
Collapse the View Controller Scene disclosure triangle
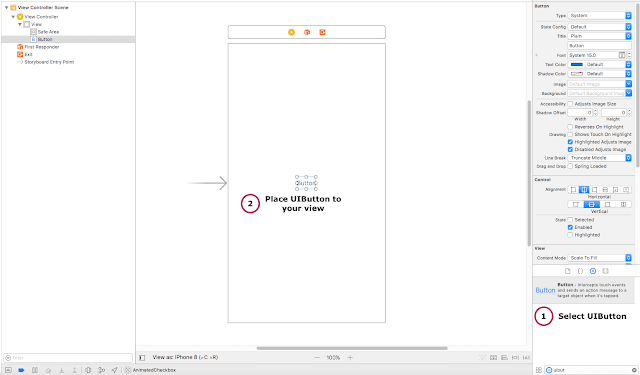coord(7,7)
